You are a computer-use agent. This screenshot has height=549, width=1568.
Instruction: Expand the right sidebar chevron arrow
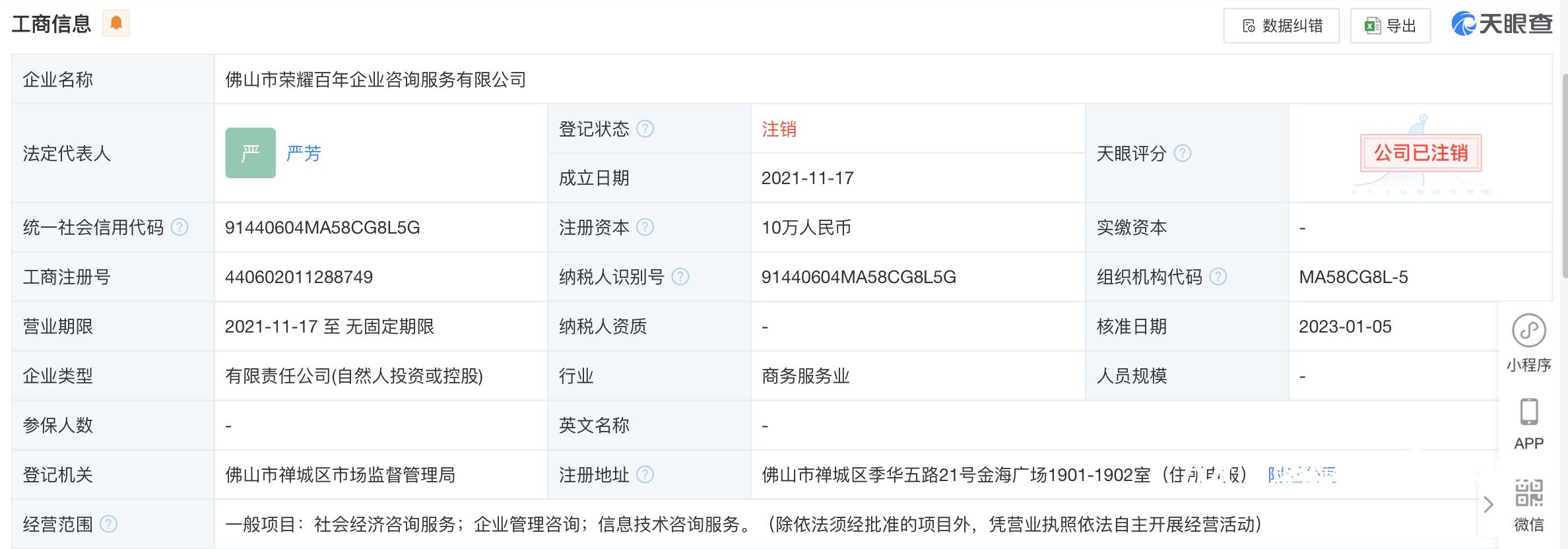click(x=1488, y=505)
